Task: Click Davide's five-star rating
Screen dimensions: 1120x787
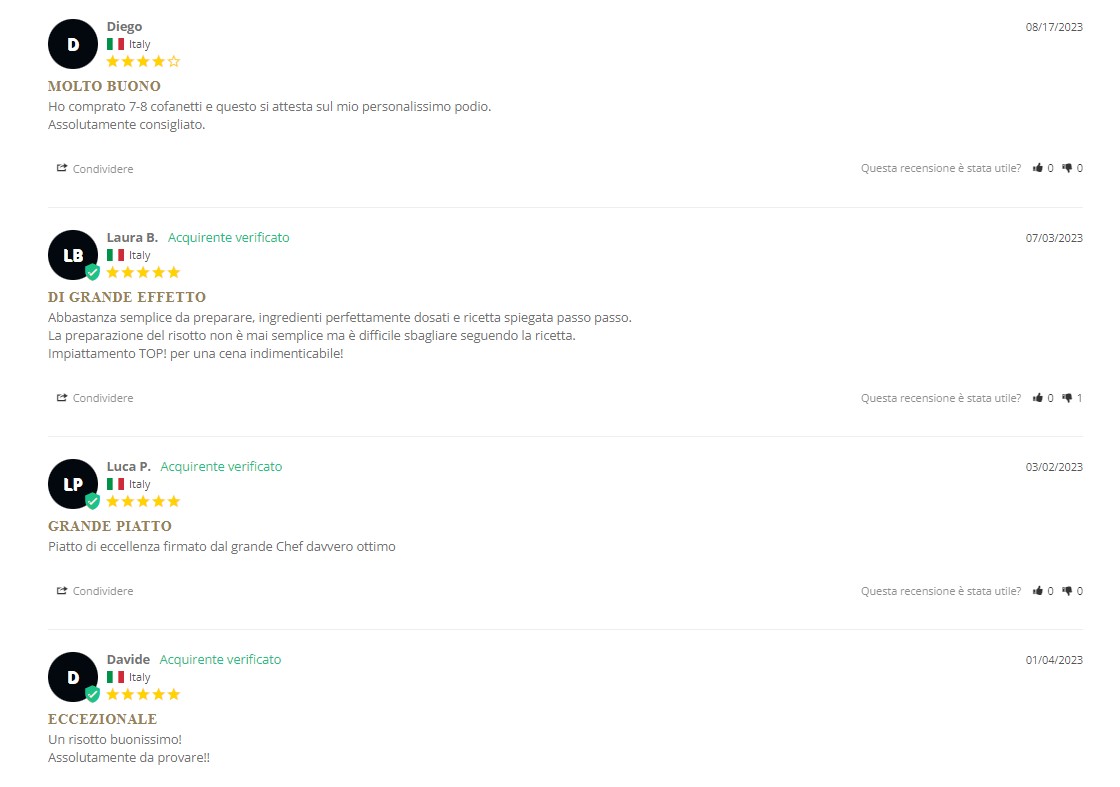Action: tap(143, 694)
